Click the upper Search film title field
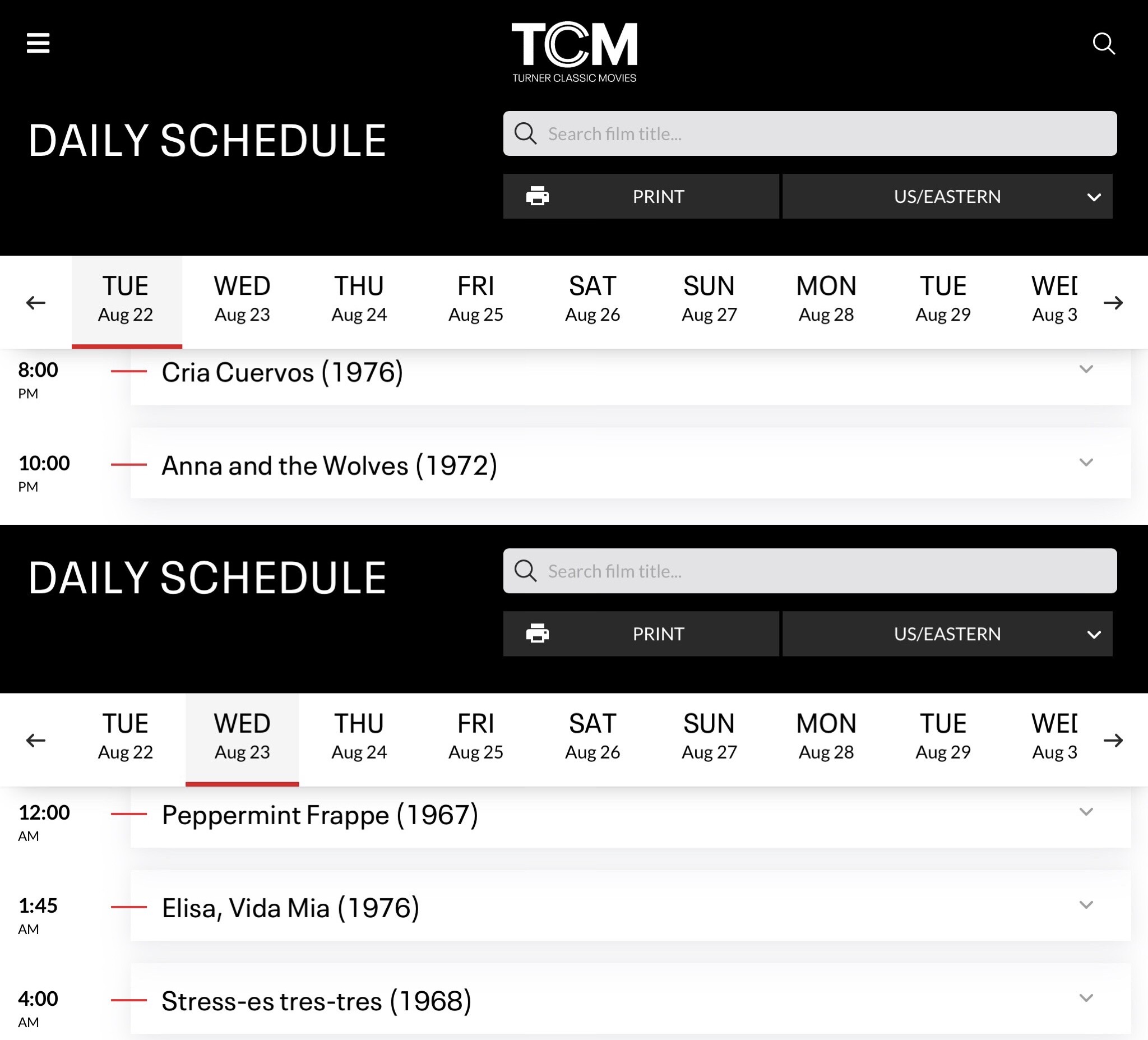 [809, 134]
